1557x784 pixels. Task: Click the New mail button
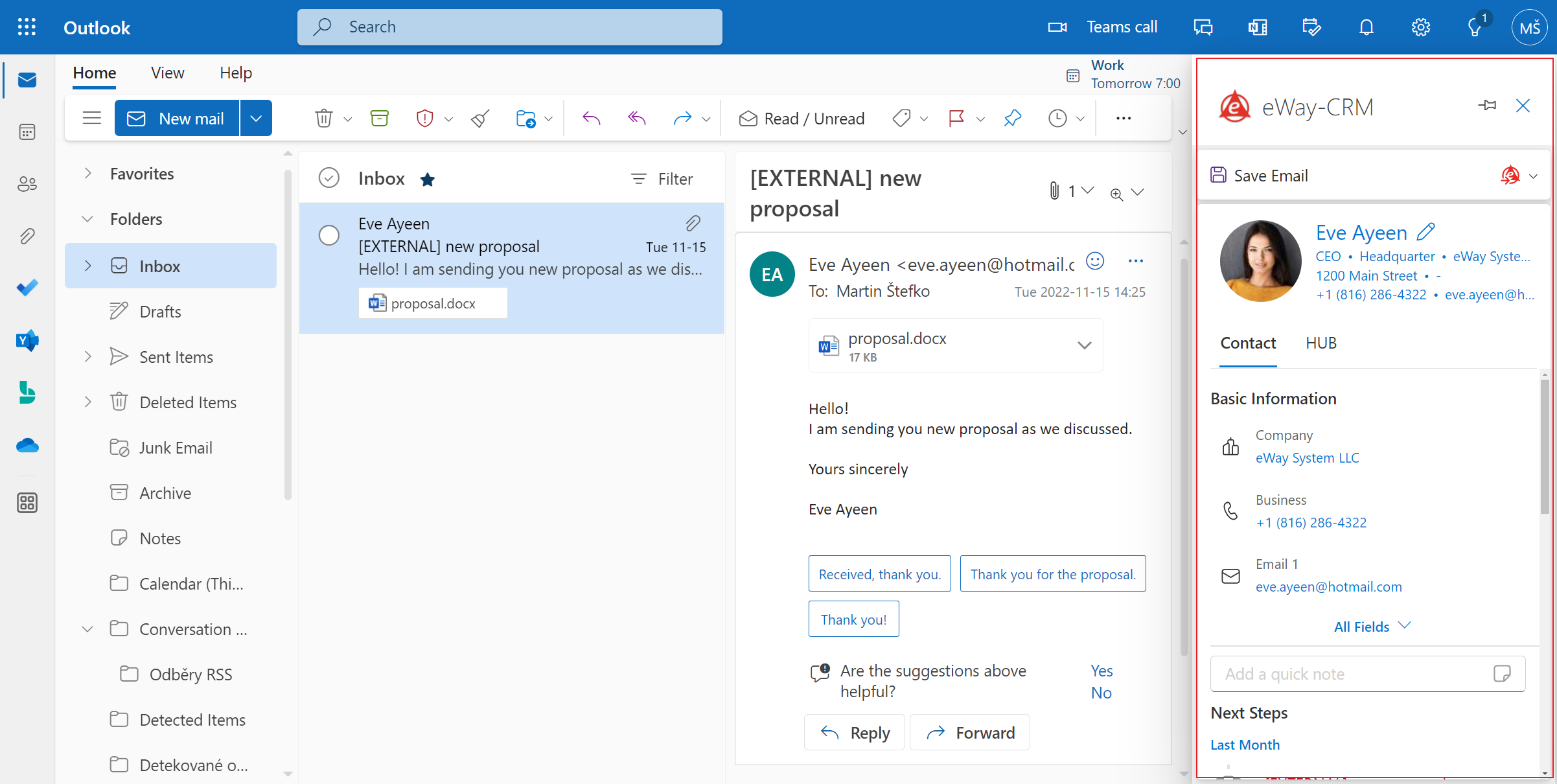[x=177, y=118]
